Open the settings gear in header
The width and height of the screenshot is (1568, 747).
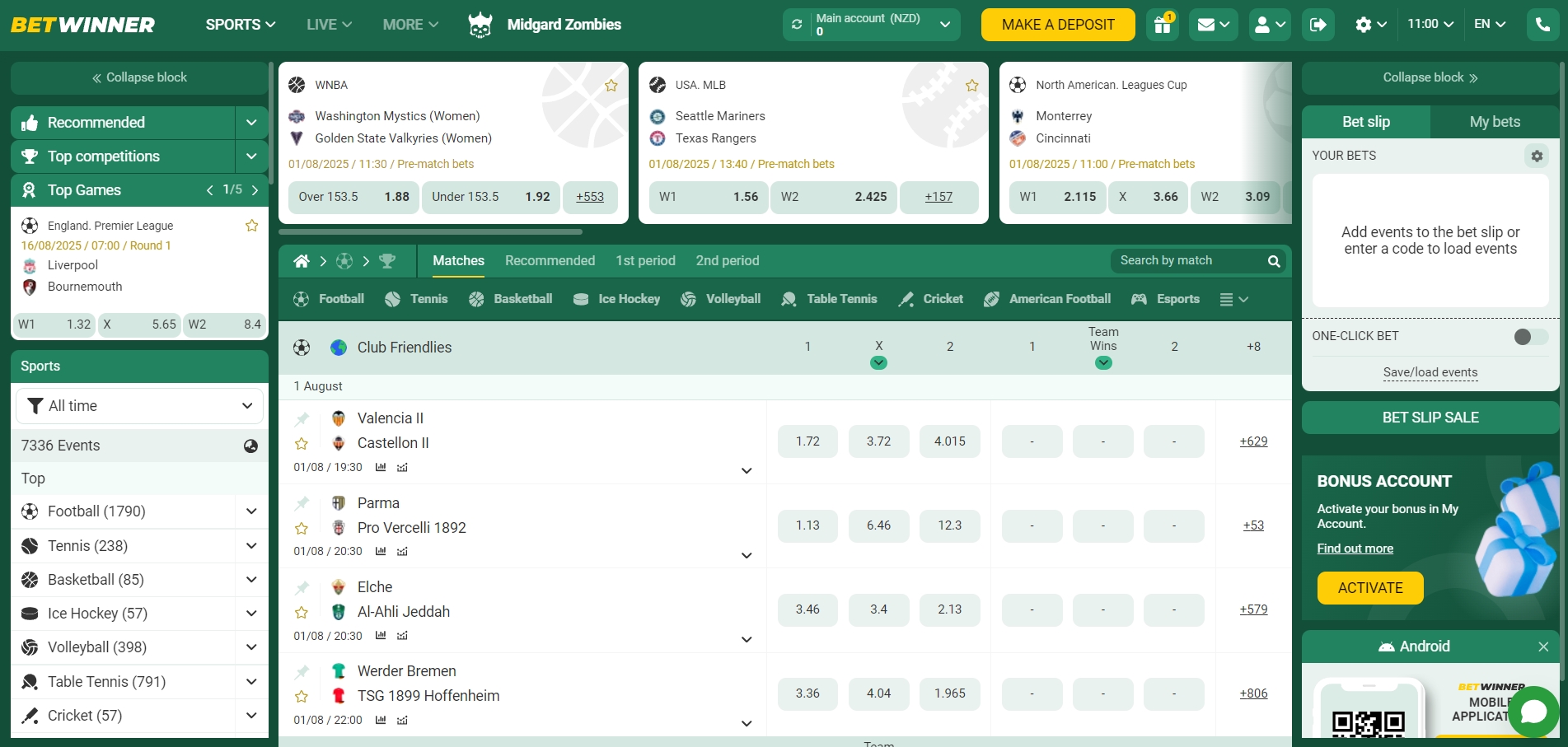(1371, 25)
